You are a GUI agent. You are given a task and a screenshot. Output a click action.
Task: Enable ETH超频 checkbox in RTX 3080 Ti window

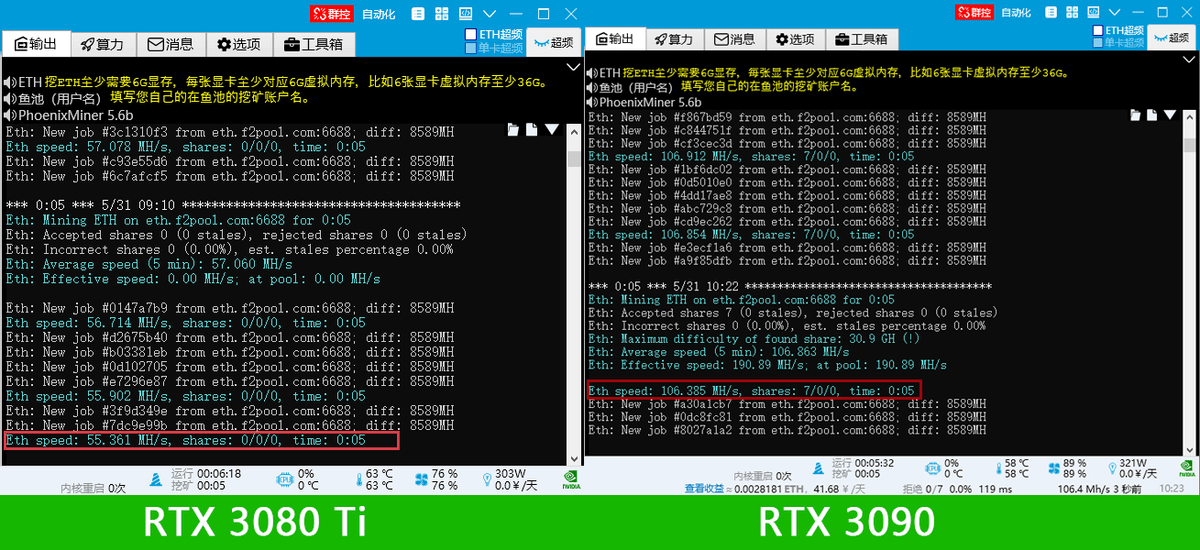[x=471, y=34]
